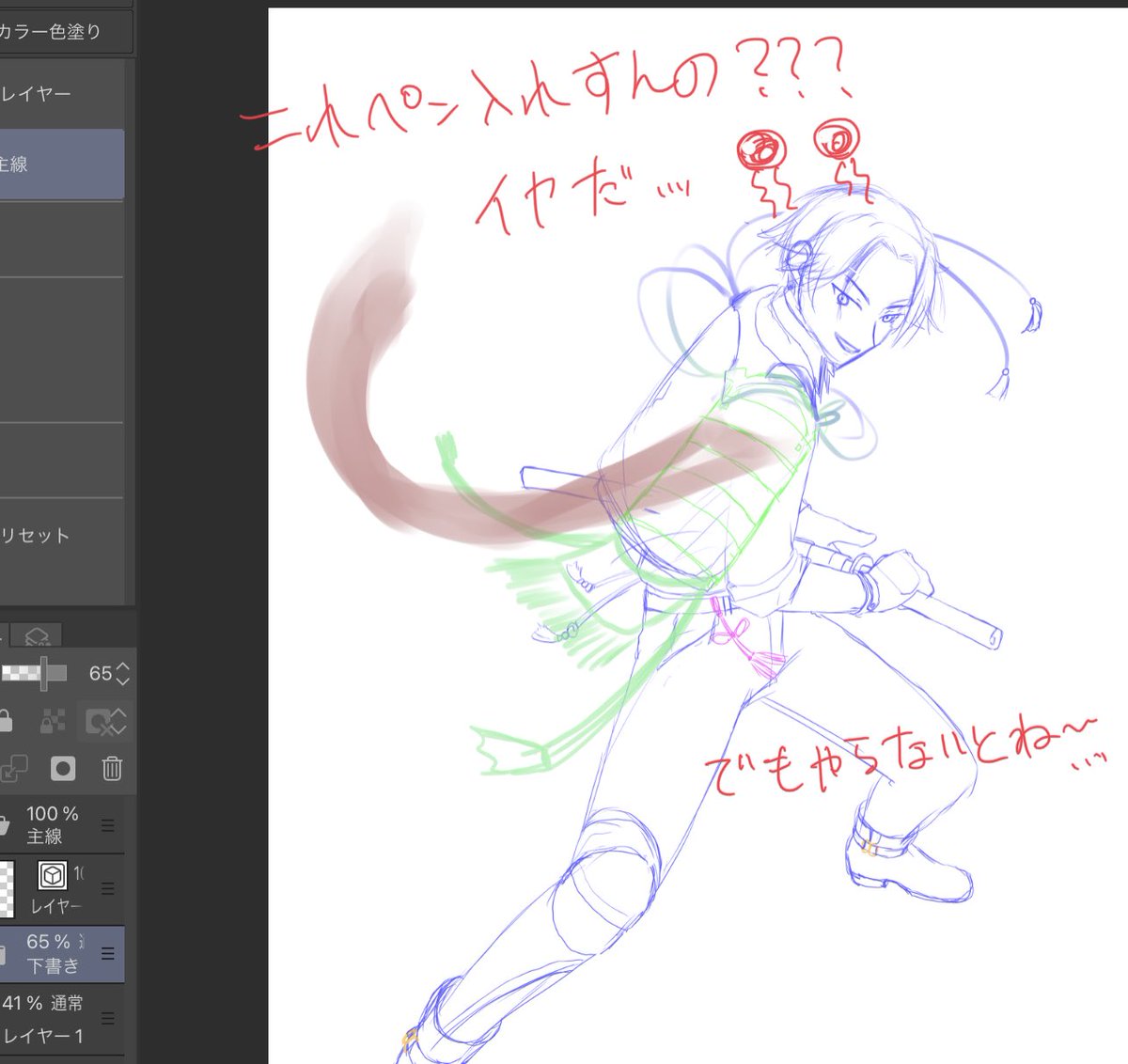The width and height of the screenshot is (1128, 1064).
Task: Click the opacity stepper arrows beside 65
Action: click(123, 674)
